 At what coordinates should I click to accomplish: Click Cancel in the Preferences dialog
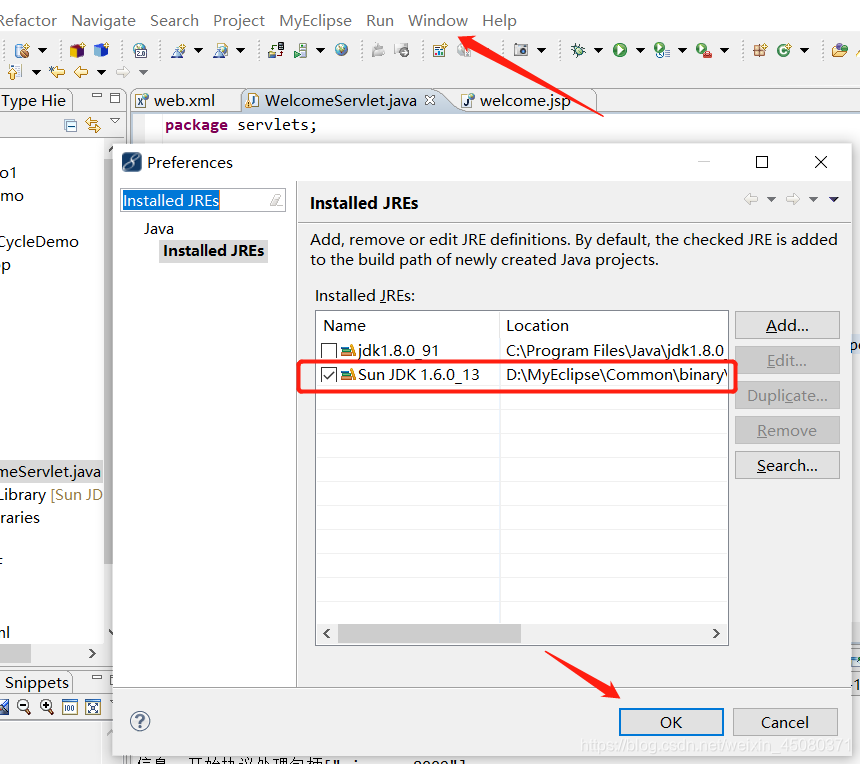pyautogui.click(x=785, y=722)
